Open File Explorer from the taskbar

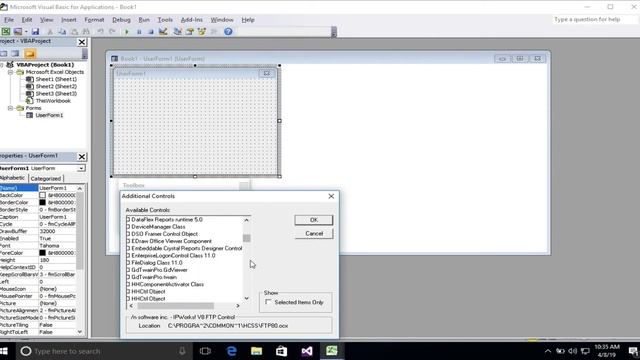pyautogui.click(x=256, y=351)
